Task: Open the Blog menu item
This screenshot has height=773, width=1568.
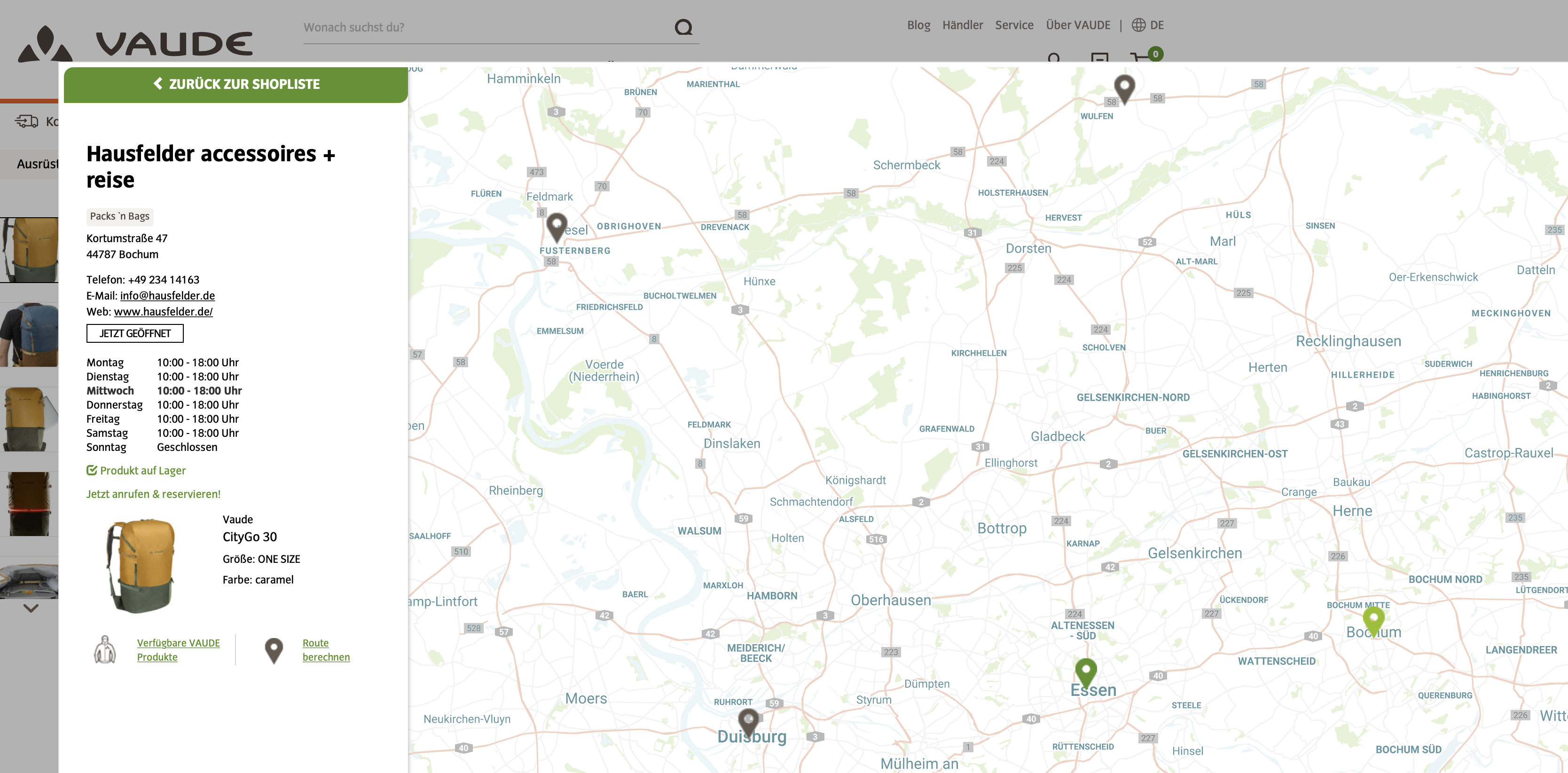Action: pyautogui.click(x=918, y=25)
